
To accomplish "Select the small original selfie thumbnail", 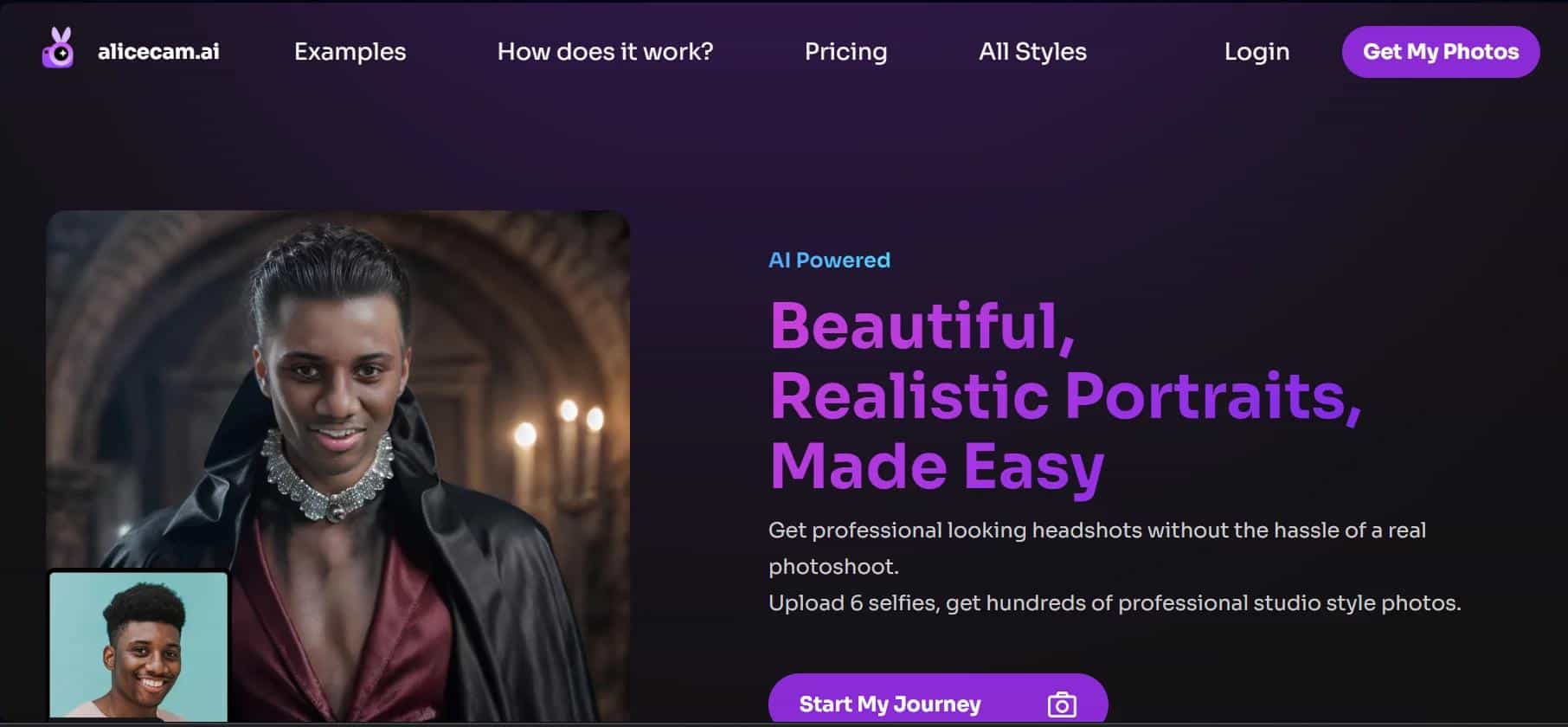I will 138,646.
